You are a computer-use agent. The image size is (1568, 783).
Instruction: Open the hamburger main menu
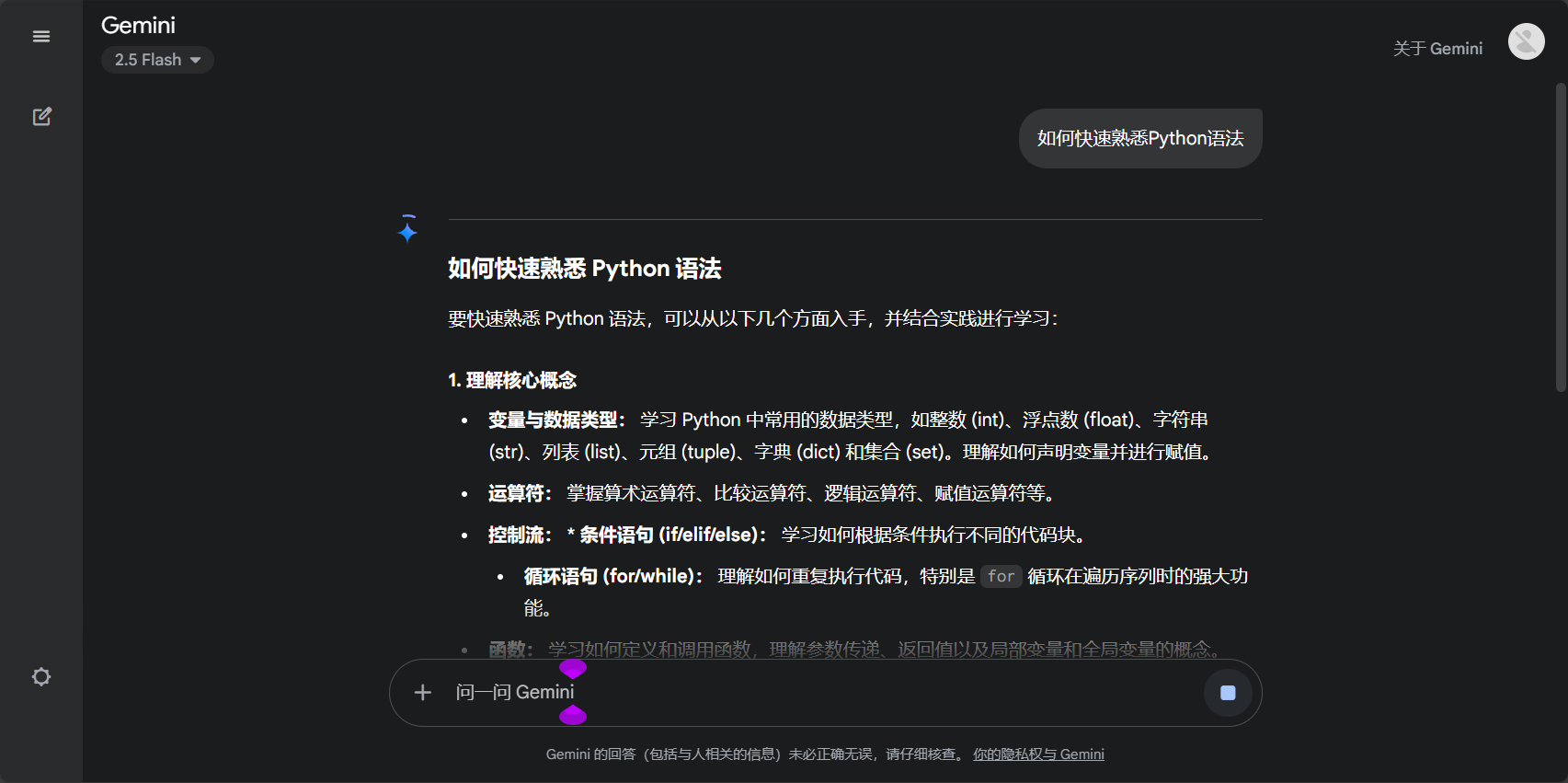41,37
